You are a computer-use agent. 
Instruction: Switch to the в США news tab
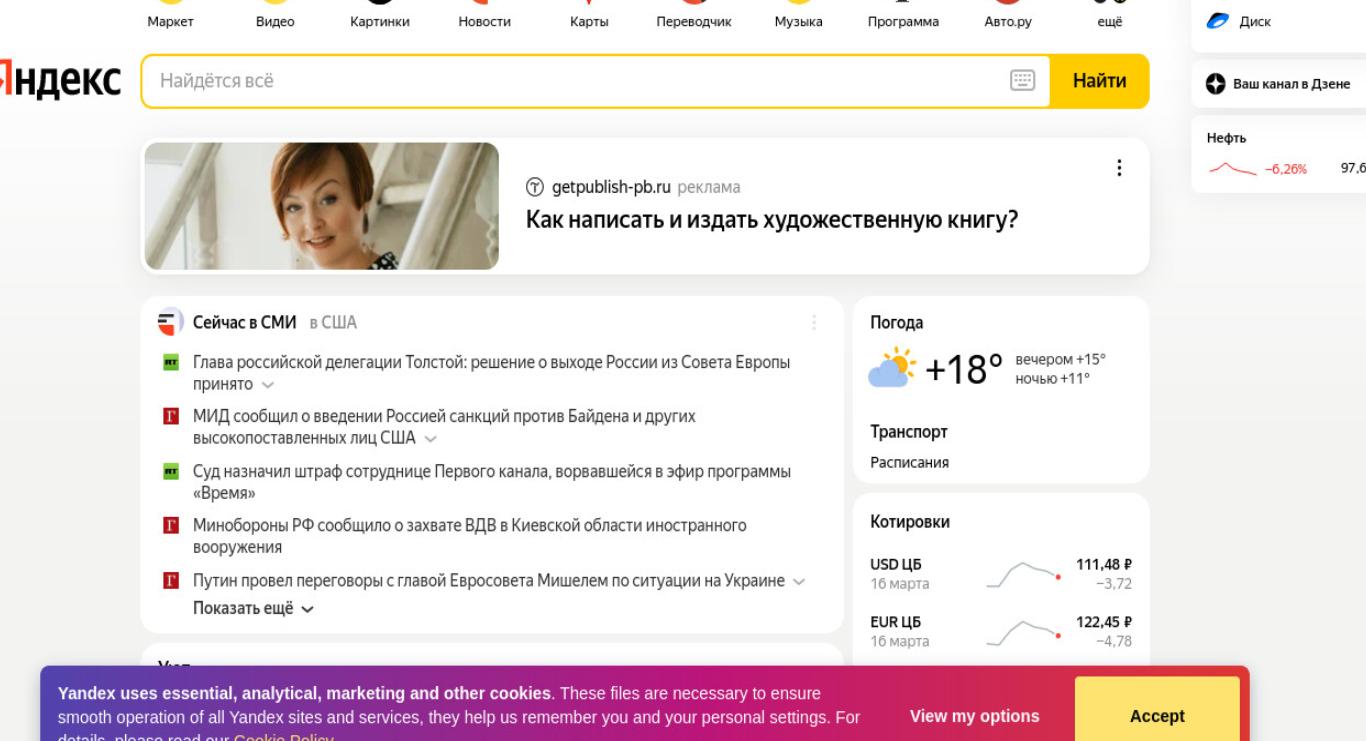pyautogui.click(x=333, y=322)
